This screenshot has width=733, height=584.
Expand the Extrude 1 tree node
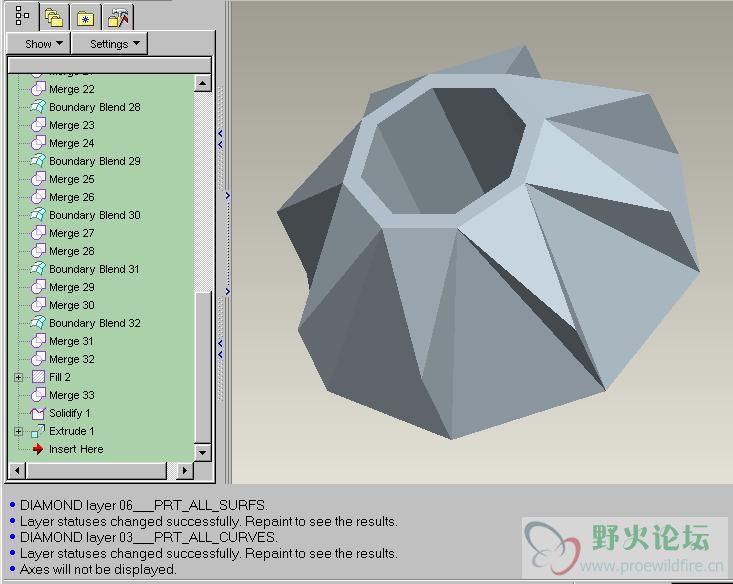click(x=18, y=431)
